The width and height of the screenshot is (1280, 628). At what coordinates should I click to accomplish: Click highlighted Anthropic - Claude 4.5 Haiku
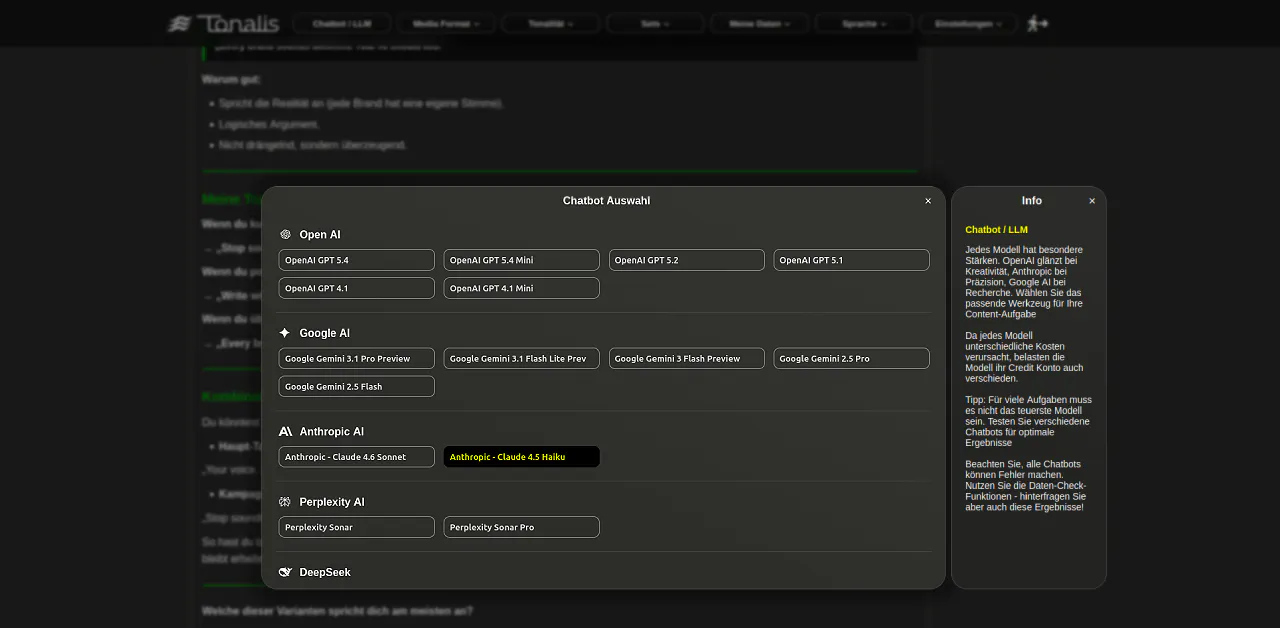coord(522,457)
